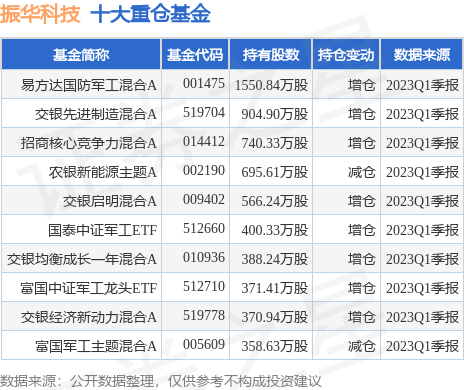Click fund code 009402
The image size is (464, 390).
pyautogui.click(x=204, y=199)
